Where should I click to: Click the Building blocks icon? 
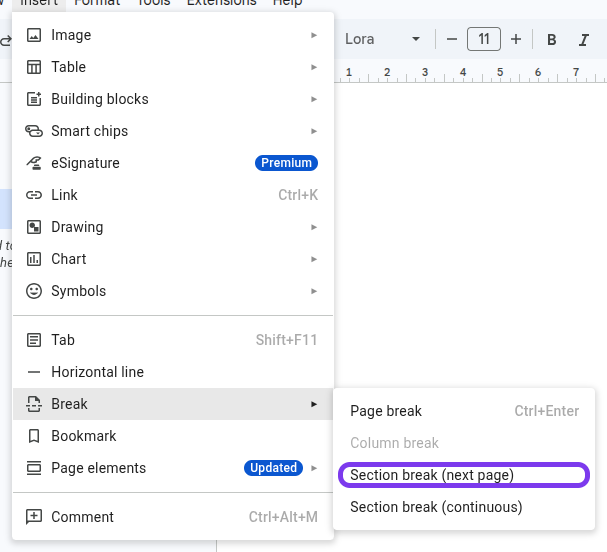pyautogui.click(x=34, y=99)
